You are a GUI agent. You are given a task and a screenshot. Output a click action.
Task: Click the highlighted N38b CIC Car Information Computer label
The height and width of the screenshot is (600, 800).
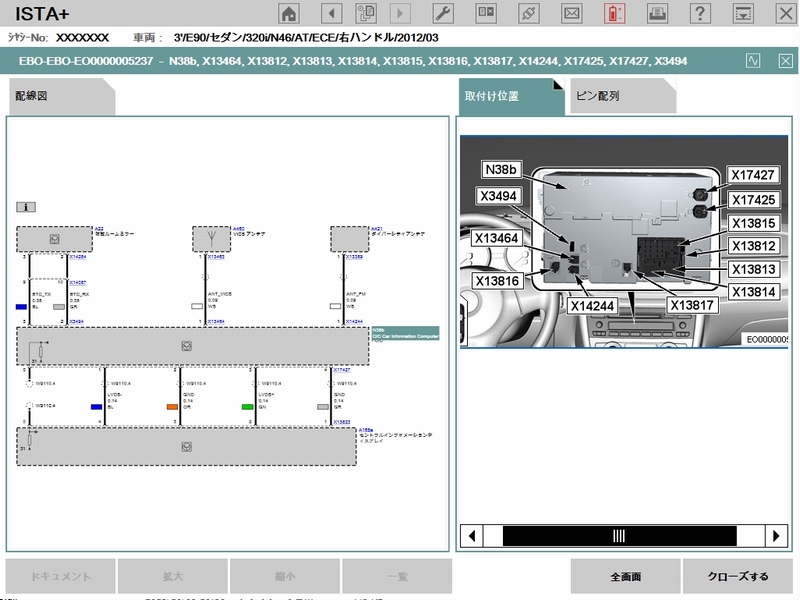tap(406, 334)
